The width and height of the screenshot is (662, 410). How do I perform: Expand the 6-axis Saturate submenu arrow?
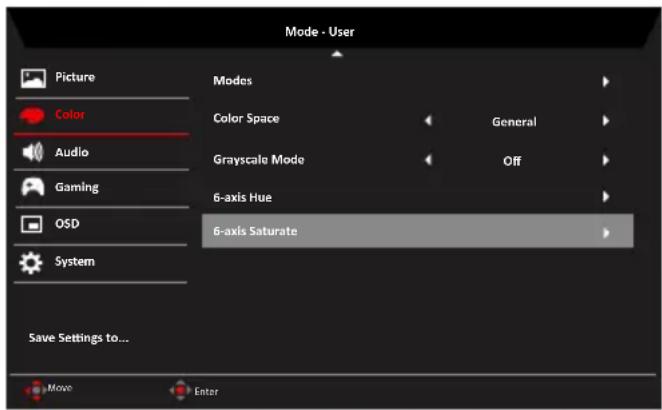(606, 233)
